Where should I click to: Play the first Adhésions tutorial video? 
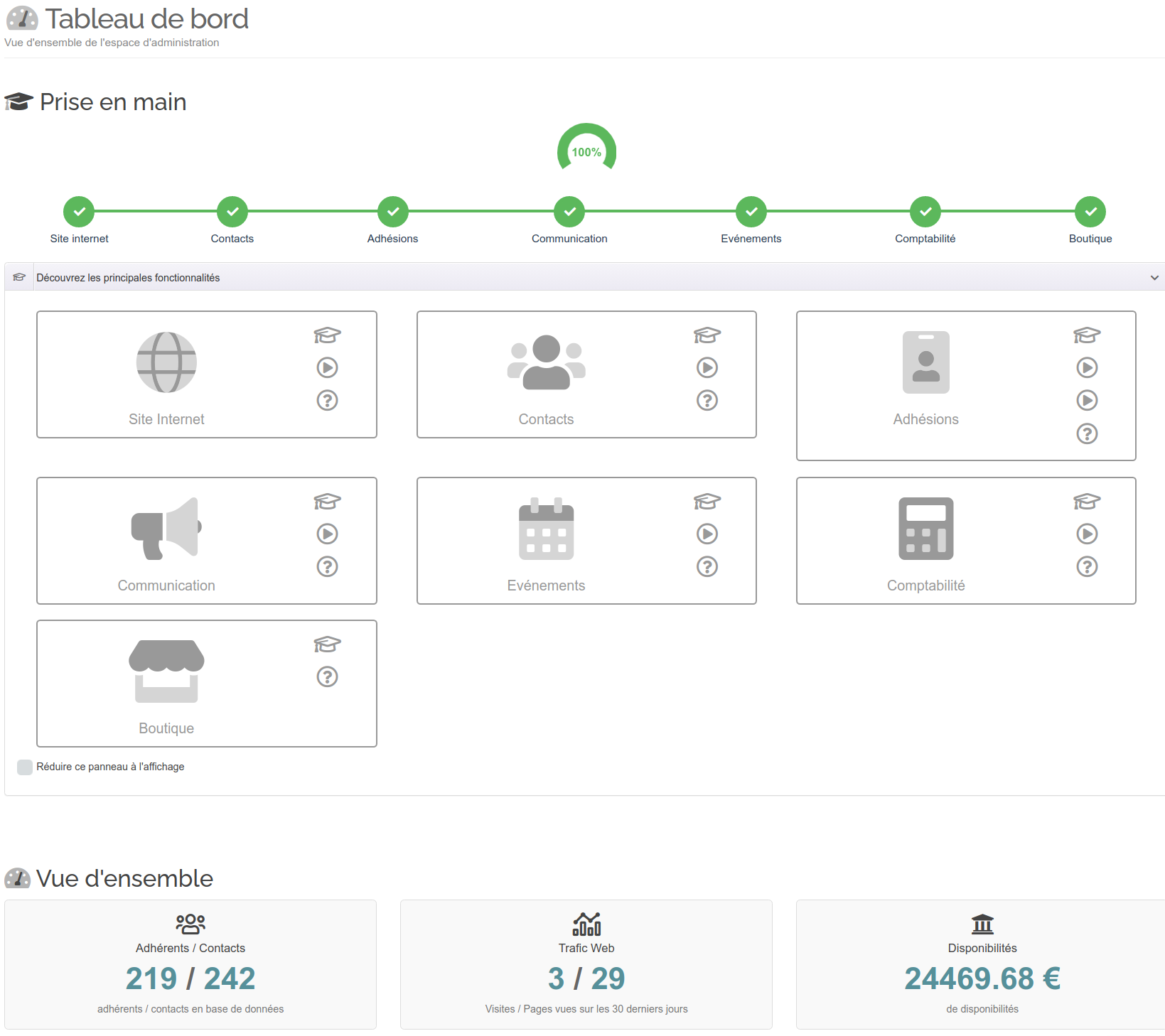(1087, 367)
